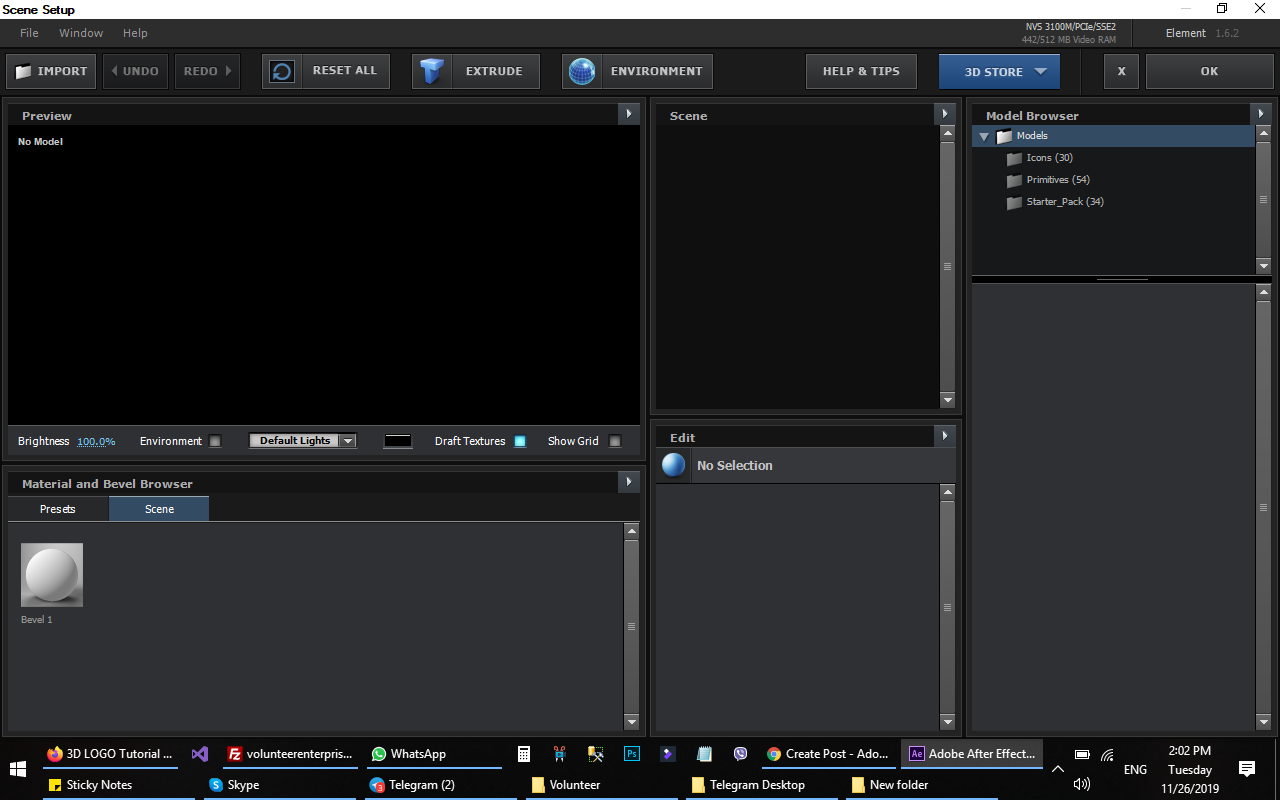
Task: Click the OK button to confirm
Action: coord(1209,71)
